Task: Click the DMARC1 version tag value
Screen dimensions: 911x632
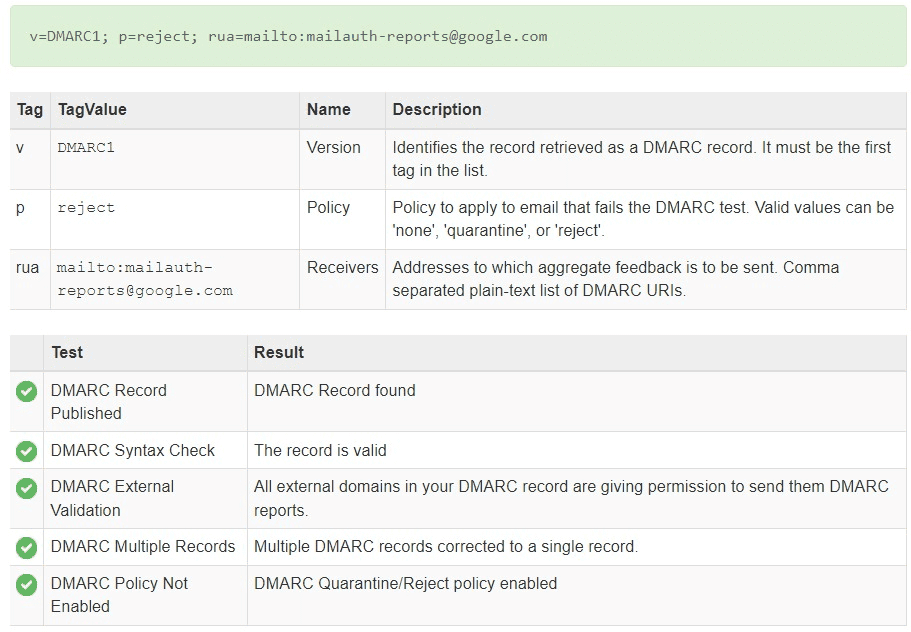Action: click(86, 148)
